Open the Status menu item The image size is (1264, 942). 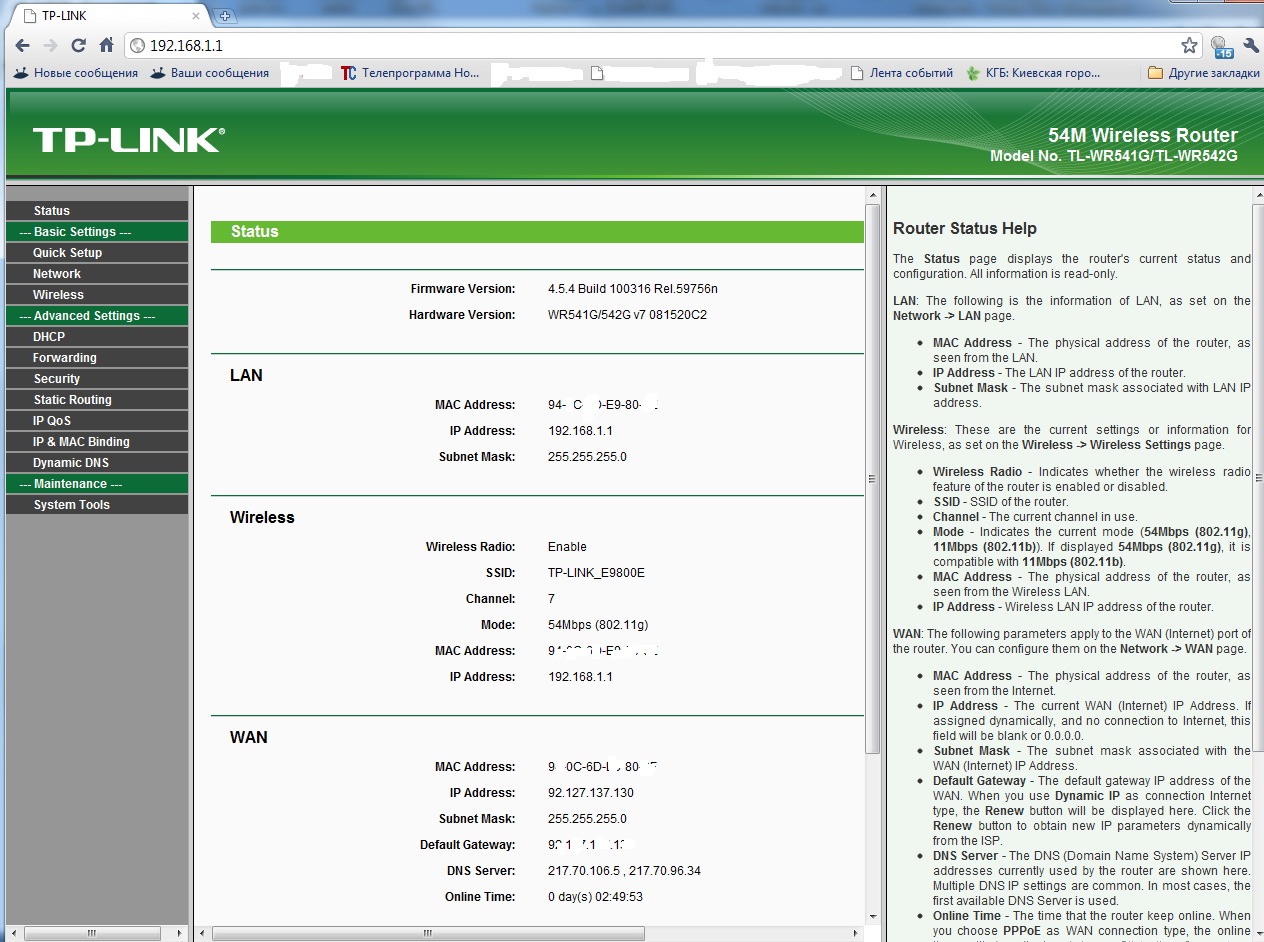click(x=96, y=211)
